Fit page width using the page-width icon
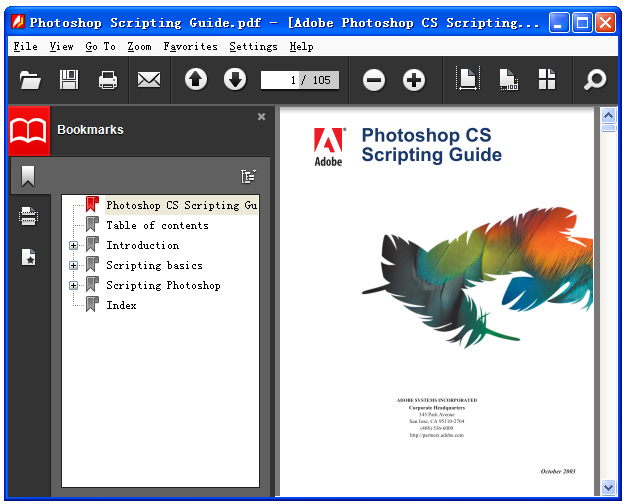This screenshot has width=628, height=504. (x=468, y=79)
